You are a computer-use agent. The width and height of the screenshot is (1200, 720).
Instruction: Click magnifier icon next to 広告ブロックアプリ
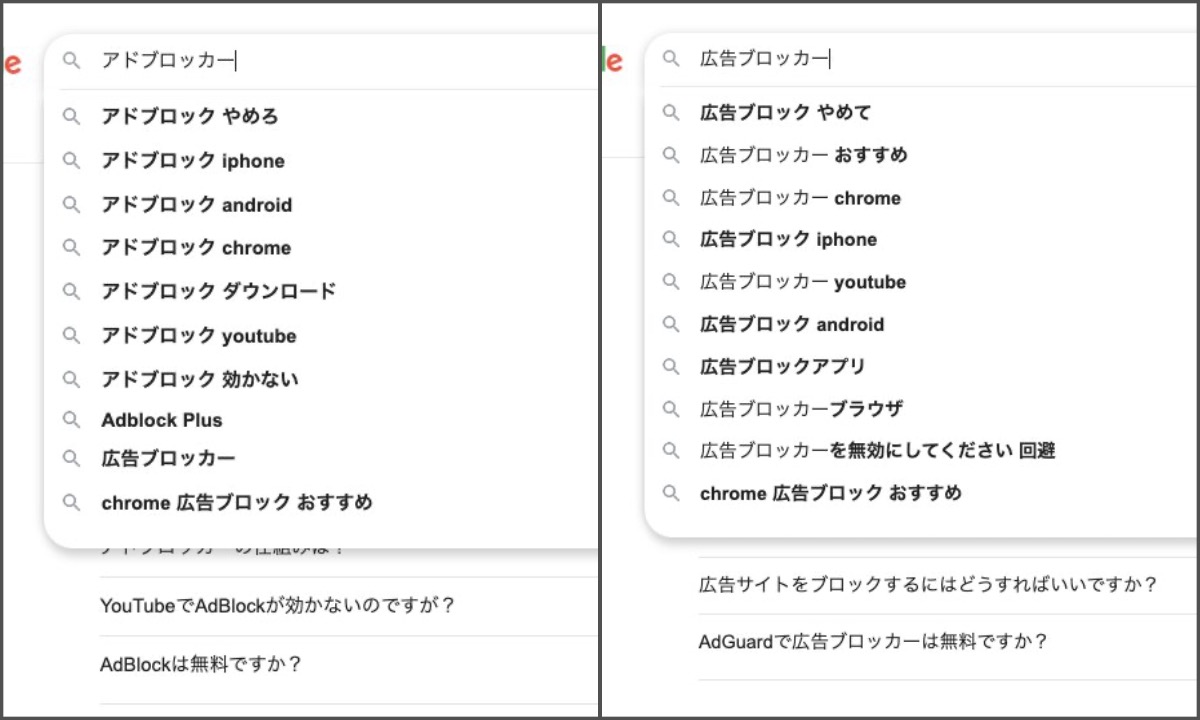[x=671, y=367]
